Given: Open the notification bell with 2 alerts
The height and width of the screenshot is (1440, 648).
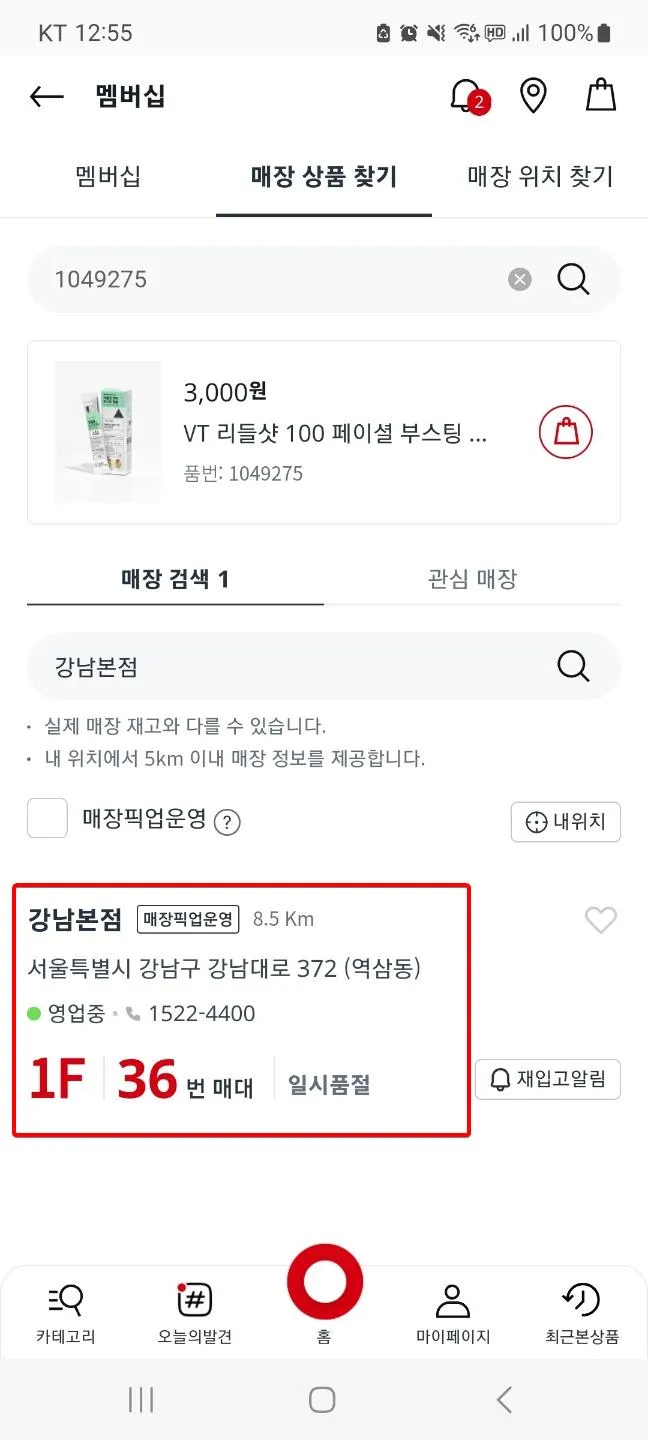Looking at the screenshot, I should pos(463,94).
